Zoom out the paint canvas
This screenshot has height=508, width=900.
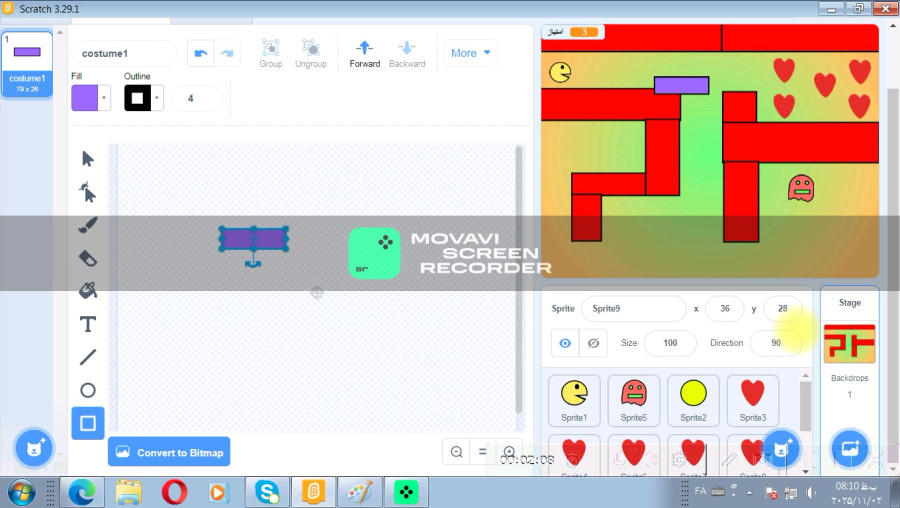(x=456, y=452)
